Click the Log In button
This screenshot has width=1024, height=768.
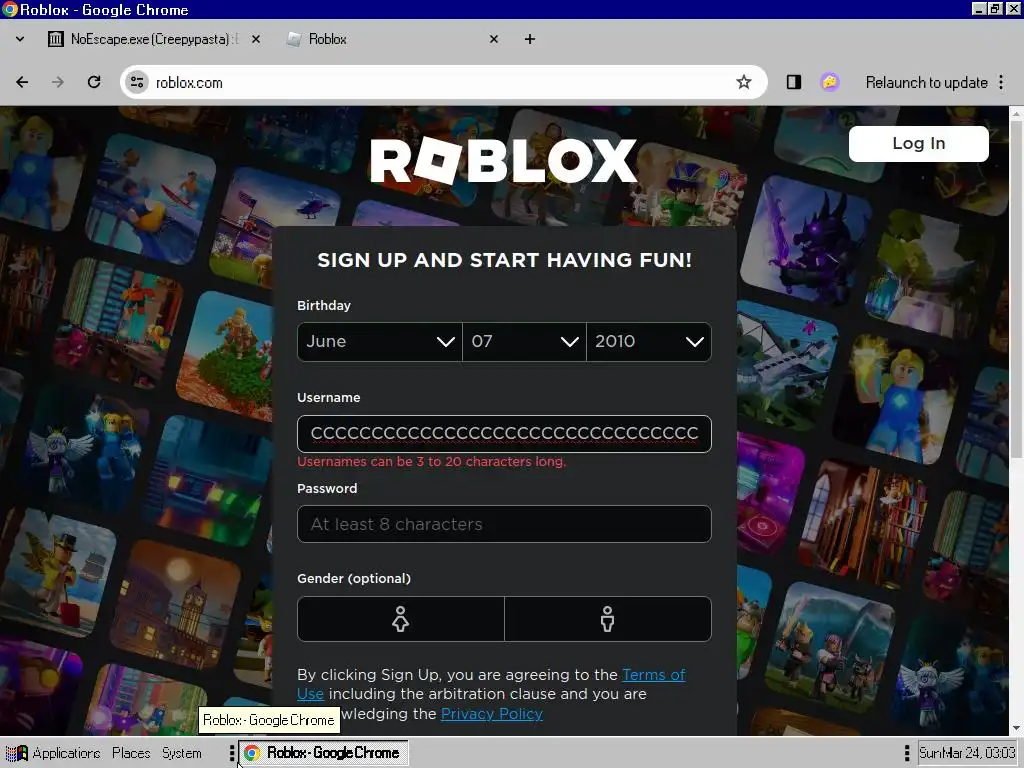pyautogui.click(x=918, y=144)
